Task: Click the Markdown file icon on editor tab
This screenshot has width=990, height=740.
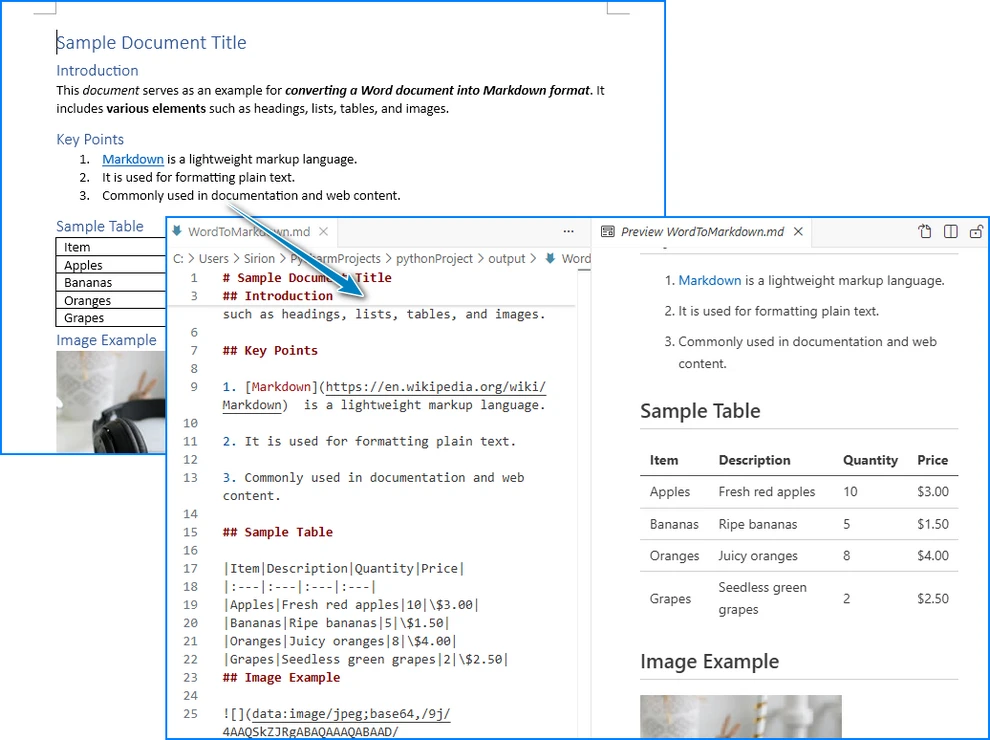Action: click(x=176, y=230)
